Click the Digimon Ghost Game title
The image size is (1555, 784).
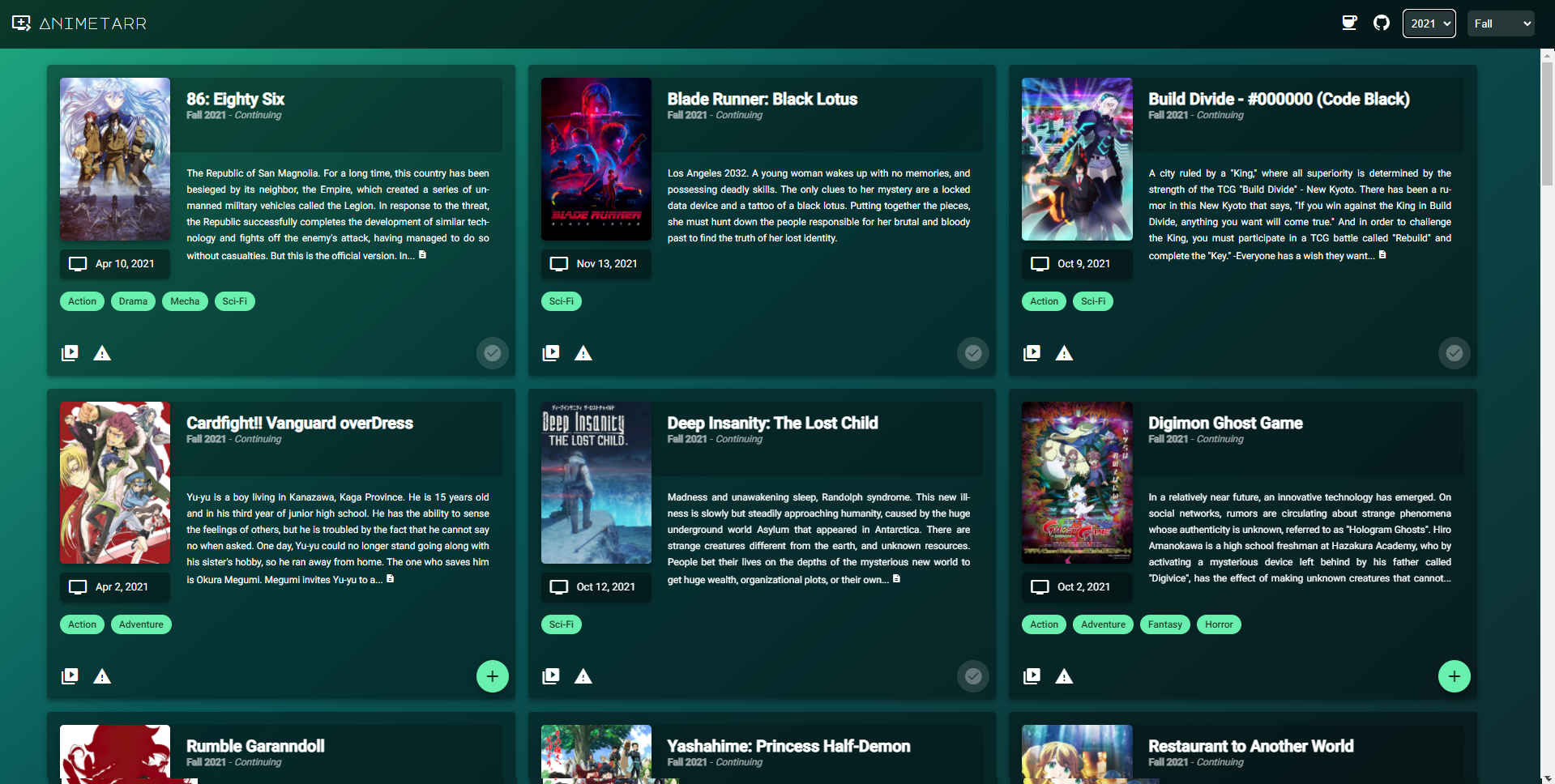[x=1225, y=423]
